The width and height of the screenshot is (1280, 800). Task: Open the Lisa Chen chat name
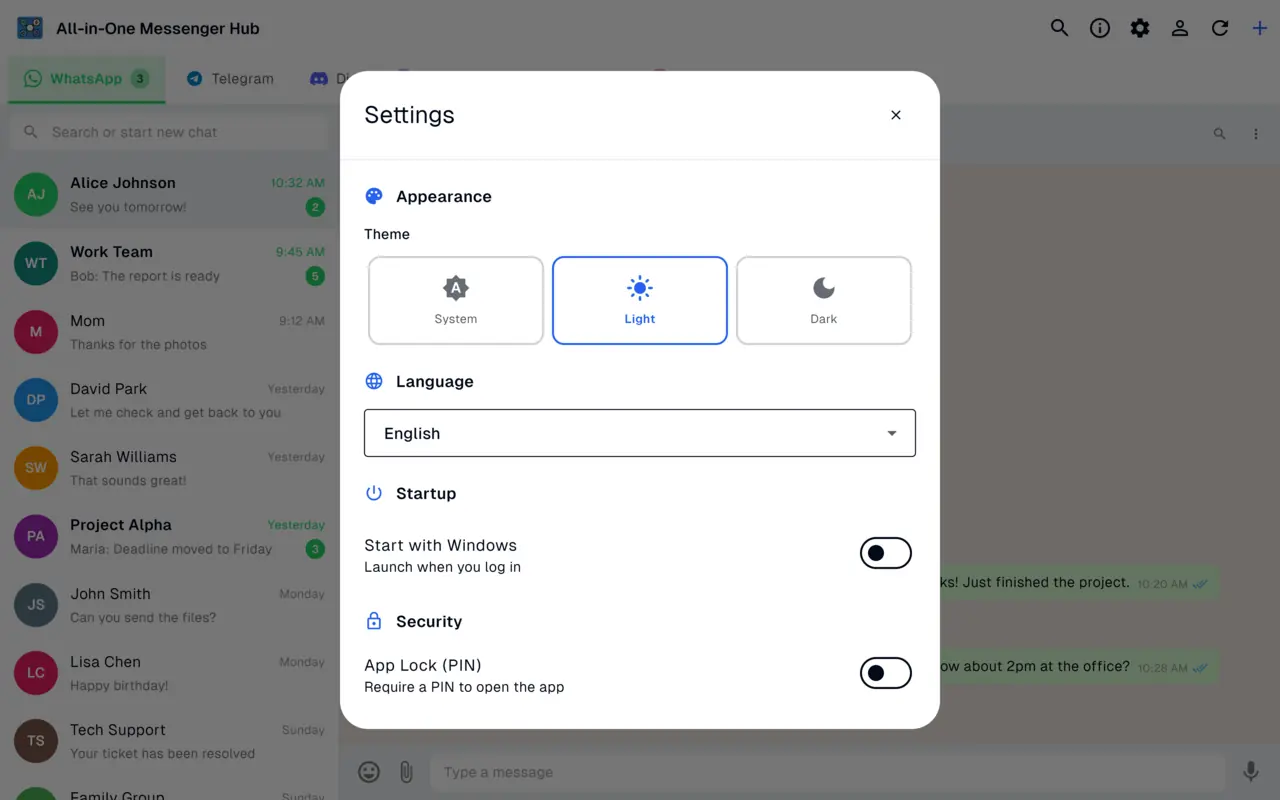click(105, 662)
